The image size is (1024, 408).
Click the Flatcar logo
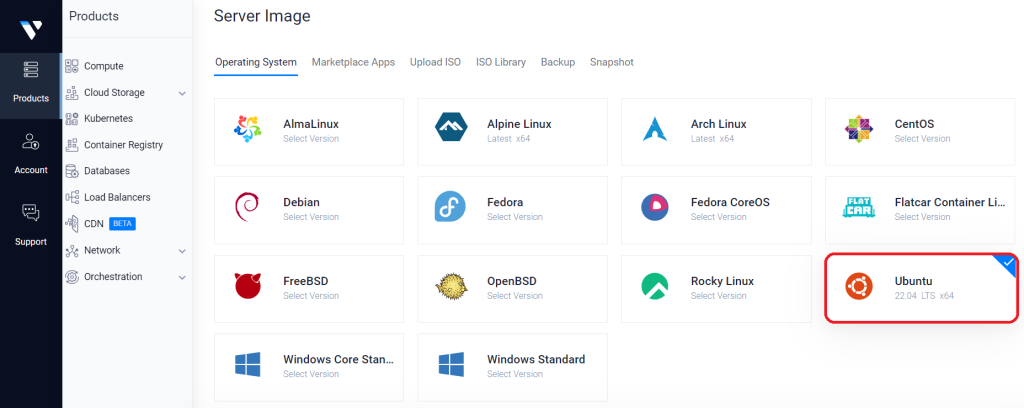point(858,207)
